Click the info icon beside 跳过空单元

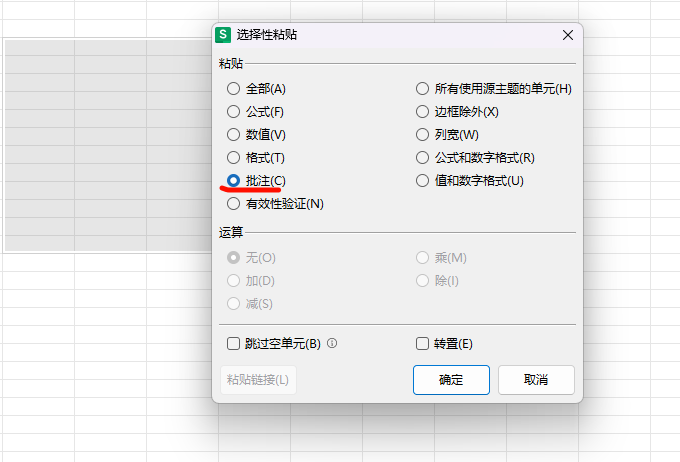click(332, 344)
